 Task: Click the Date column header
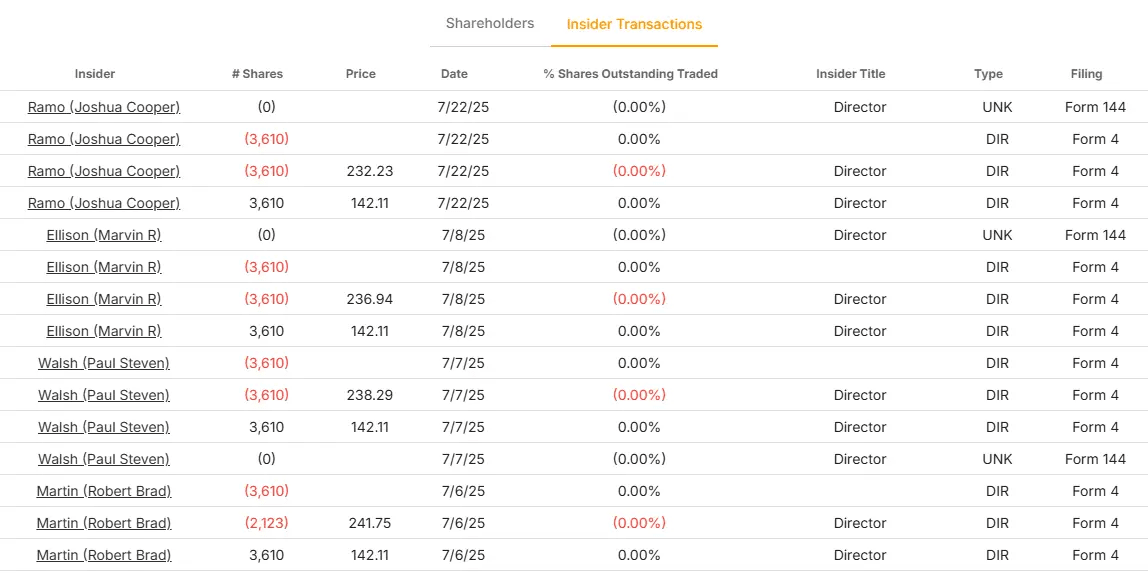pyautogui.click(x=454, y=74)
